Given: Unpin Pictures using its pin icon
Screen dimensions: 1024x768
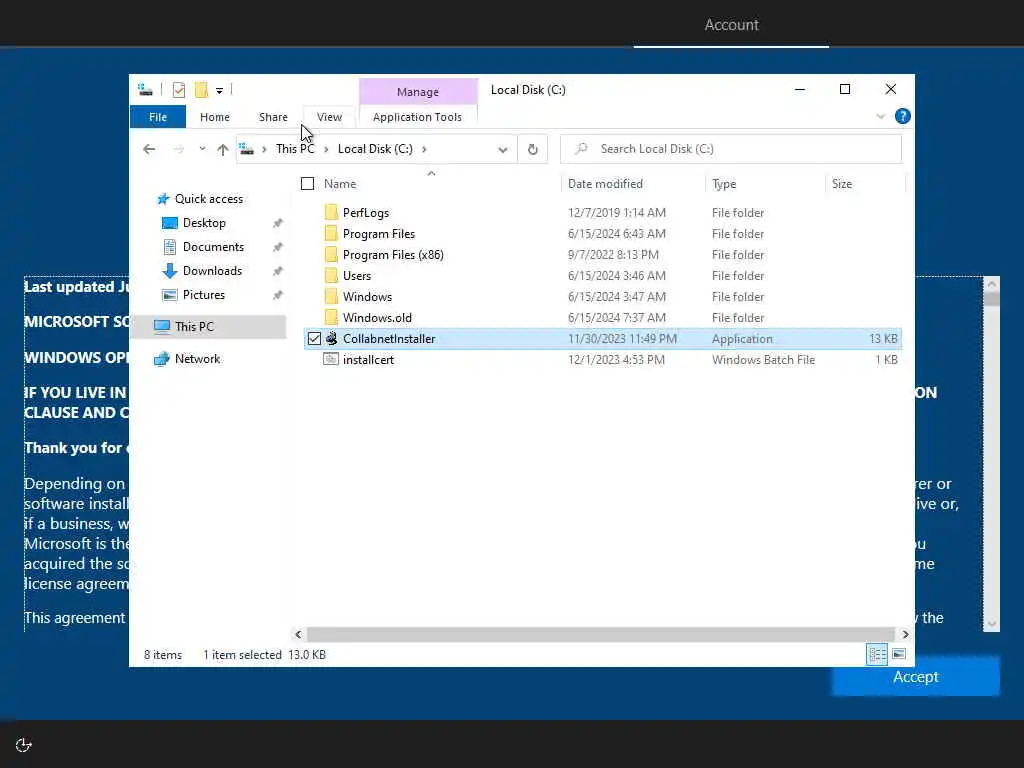Looking at the screenshot, I should 278,295.
